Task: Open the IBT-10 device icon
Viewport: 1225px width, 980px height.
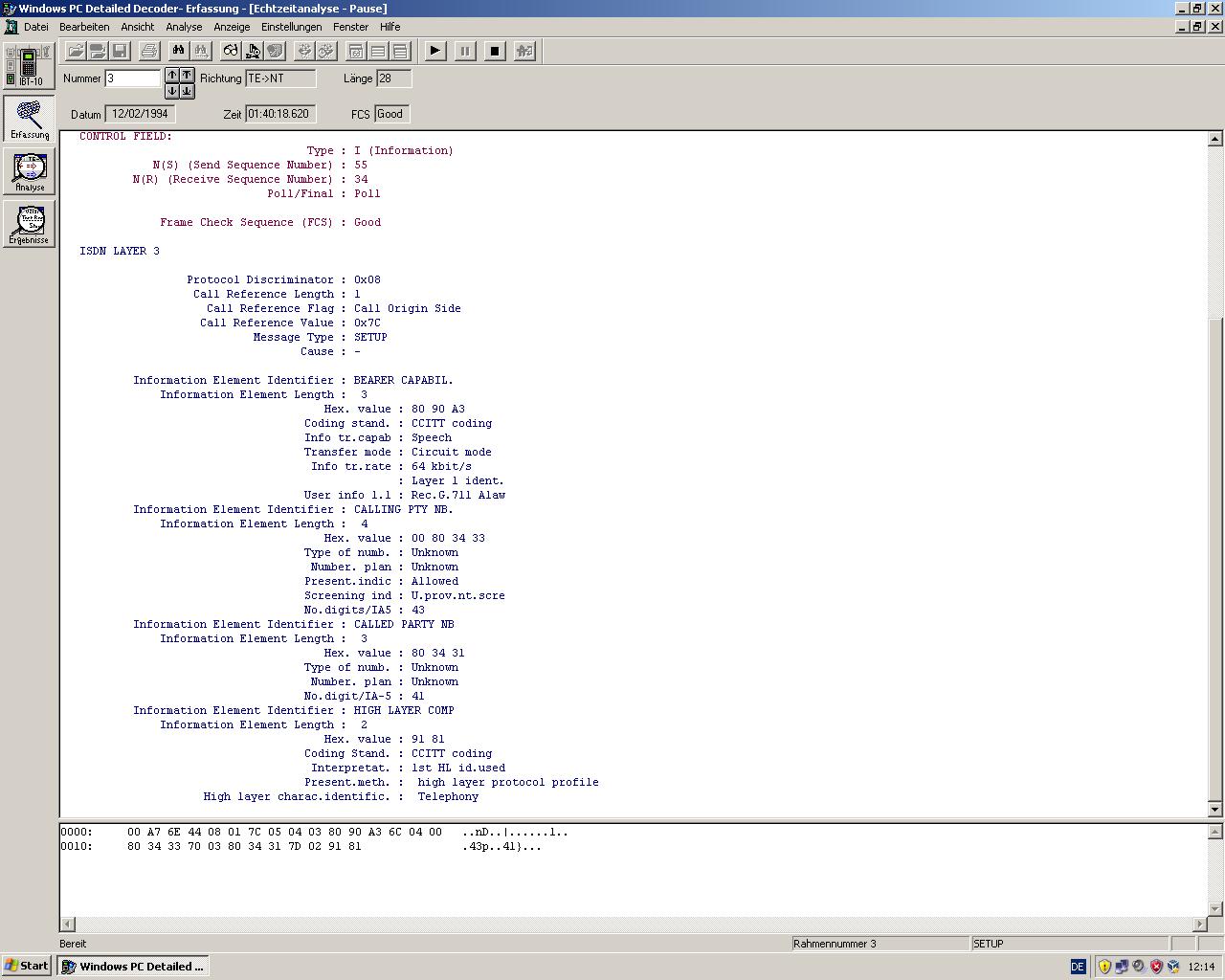Action: 29,66
